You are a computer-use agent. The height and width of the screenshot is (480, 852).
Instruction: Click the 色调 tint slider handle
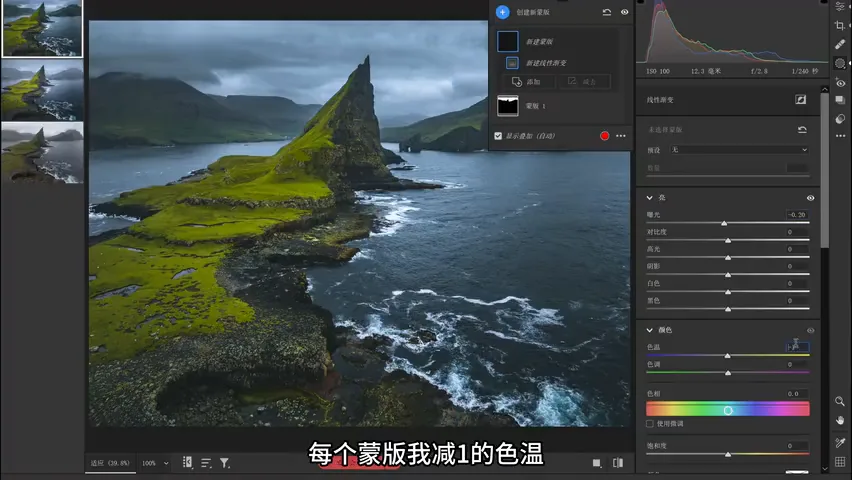click(728, 373)
